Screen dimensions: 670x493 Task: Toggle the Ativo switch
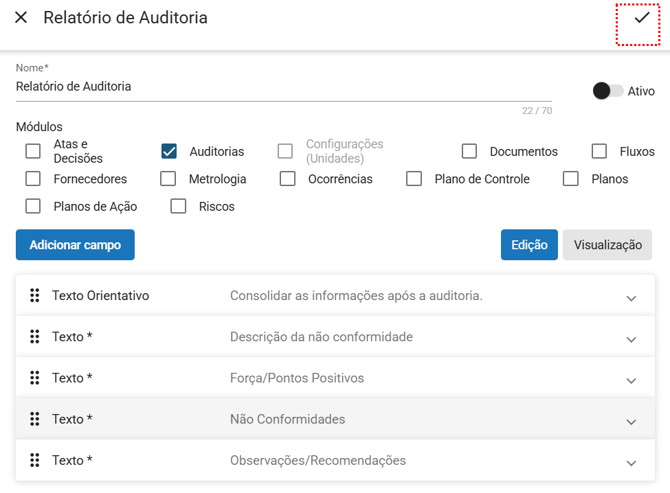click(x=607, y=91)
